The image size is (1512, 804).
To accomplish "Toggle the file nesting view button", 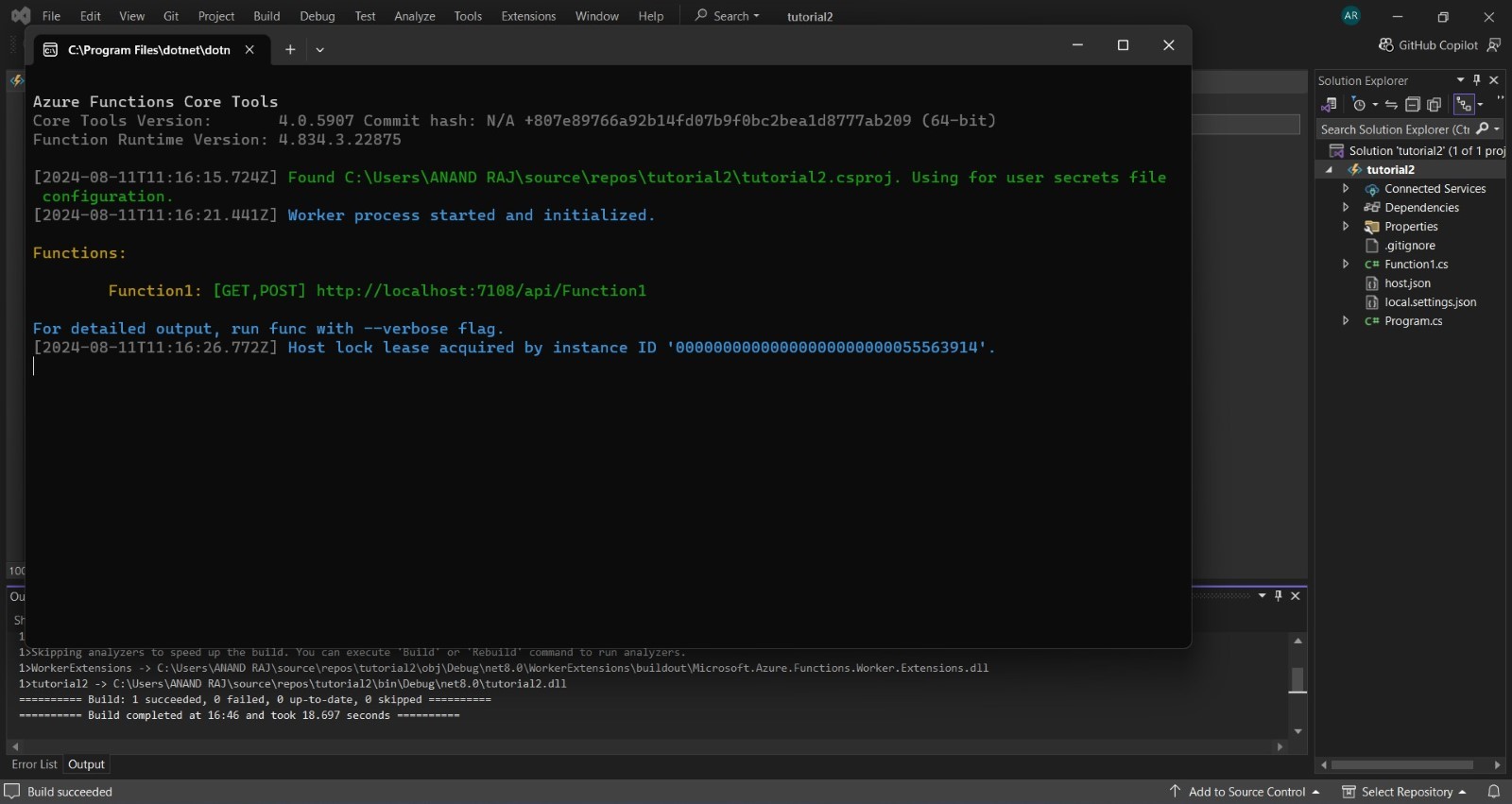I will tap(1464, 104).
